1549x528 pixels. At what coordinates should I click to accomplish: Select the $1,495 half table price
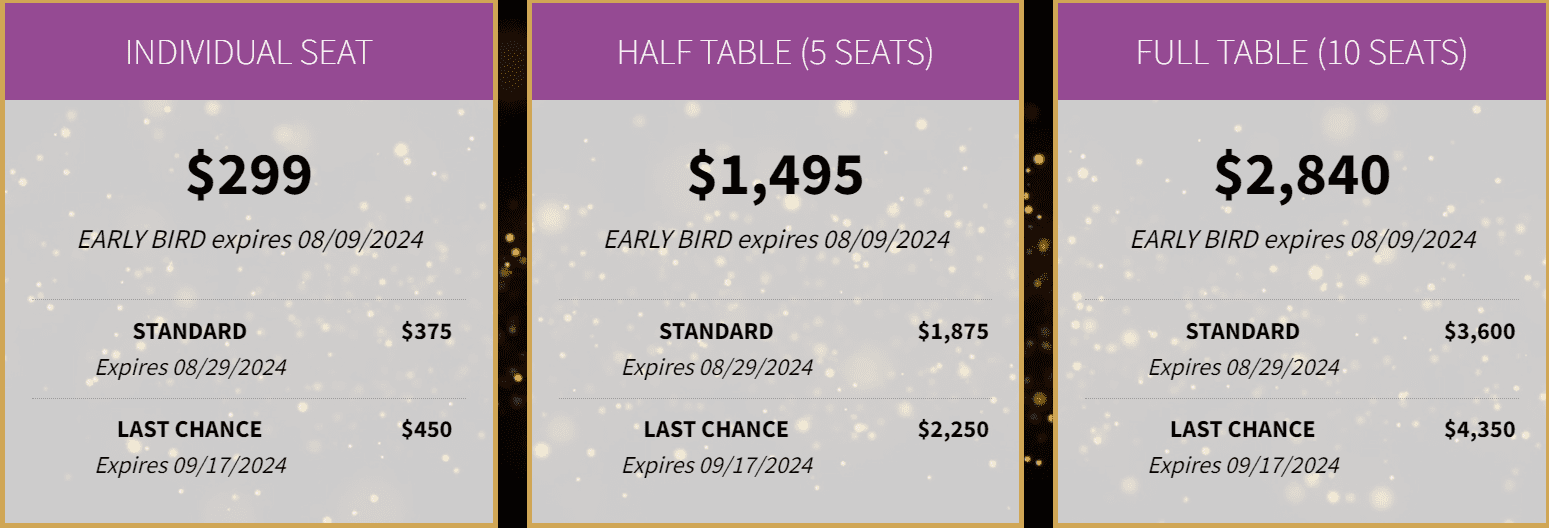click(775, 174)
